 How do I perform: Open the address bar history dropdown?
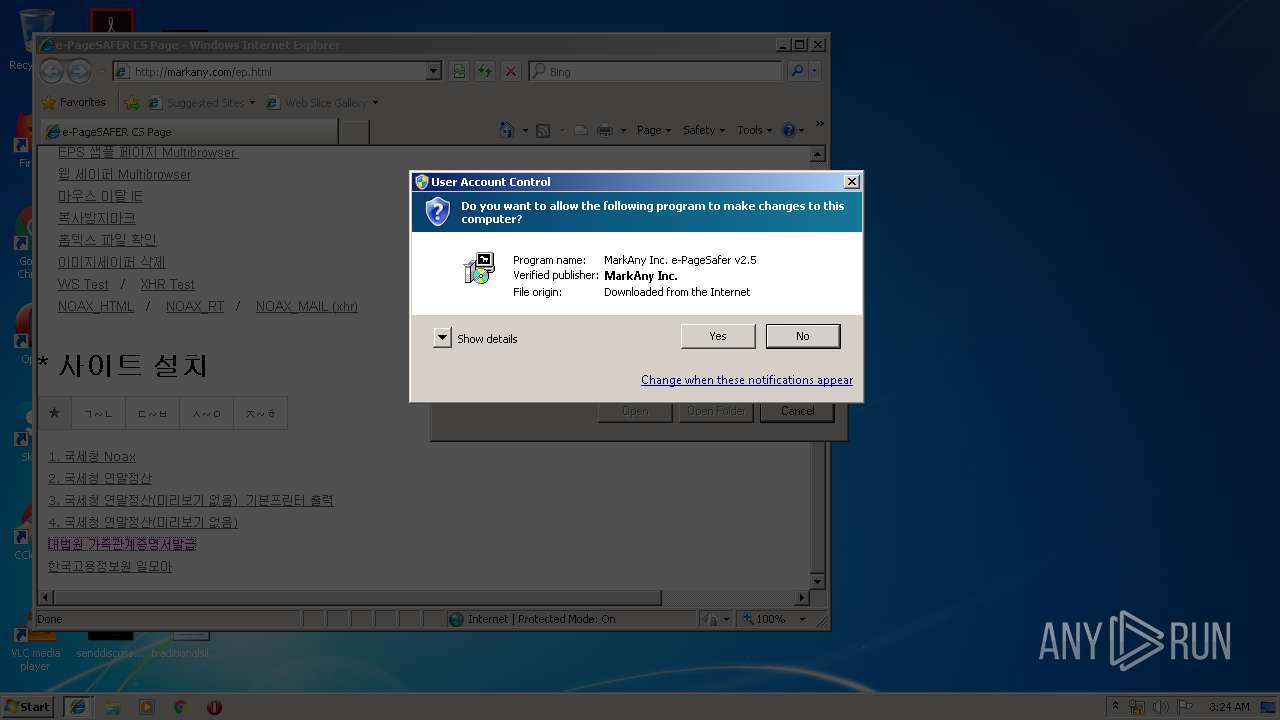(x=433, y=71)
